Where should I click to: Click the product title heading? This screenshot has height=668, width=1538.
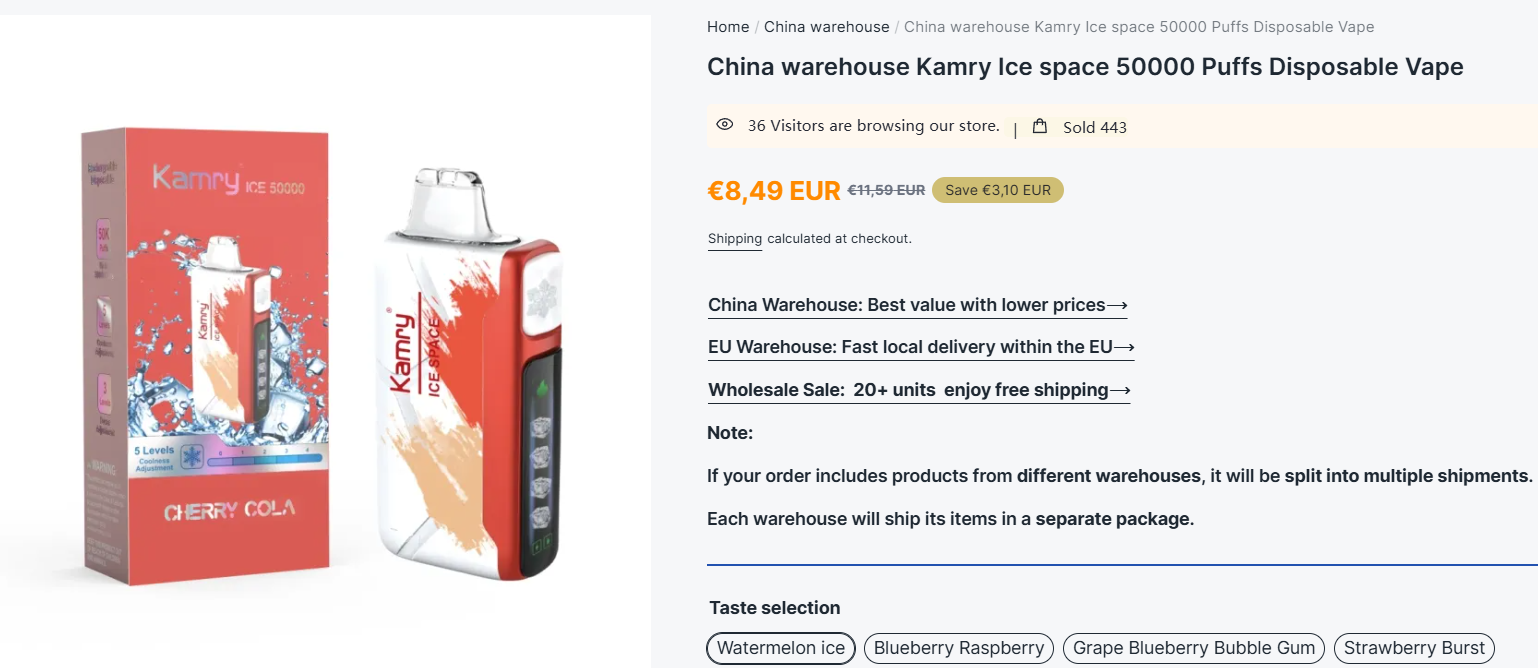pyautogui.click(x=1085, y=67)
